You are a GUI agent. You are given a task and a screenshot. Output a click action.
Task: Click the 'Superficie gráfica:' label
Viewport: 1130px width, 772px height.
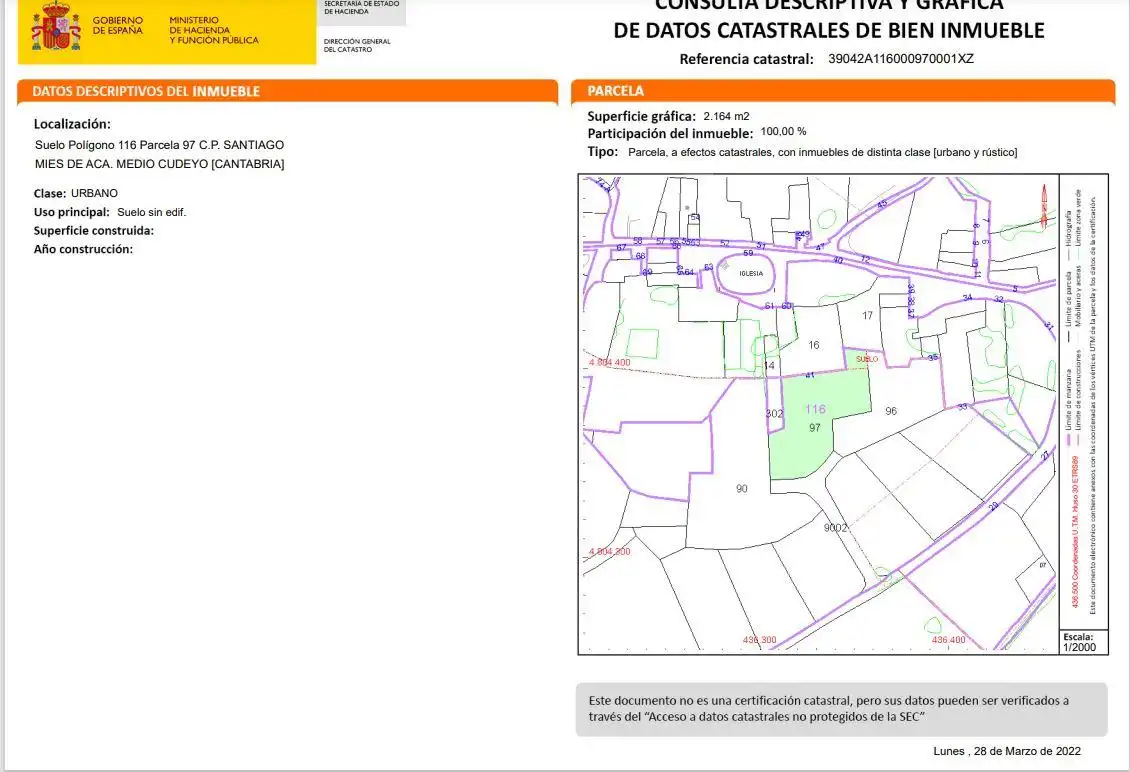pos(641,116)
